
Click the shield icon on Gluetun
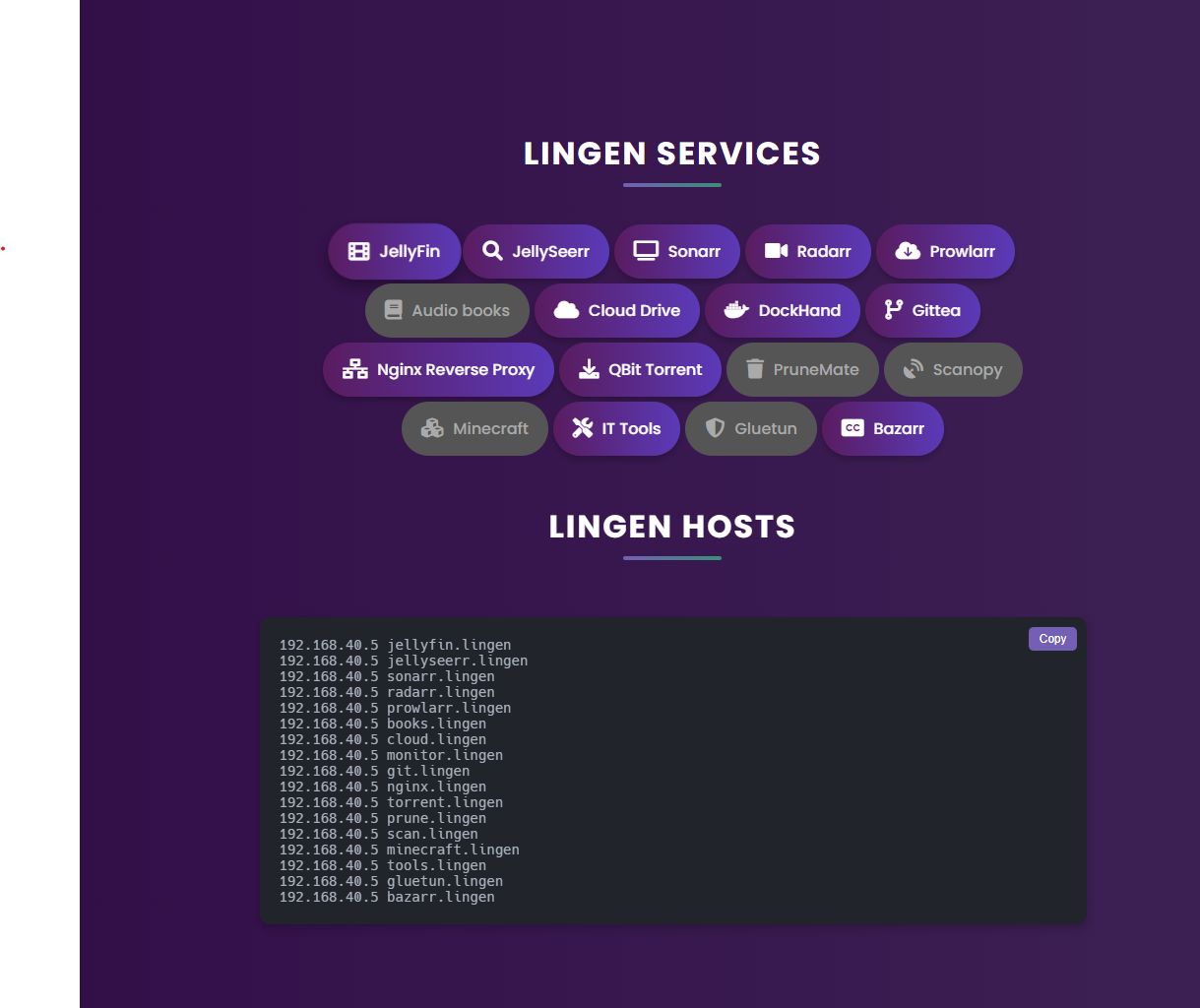click(x=716, y=428)
